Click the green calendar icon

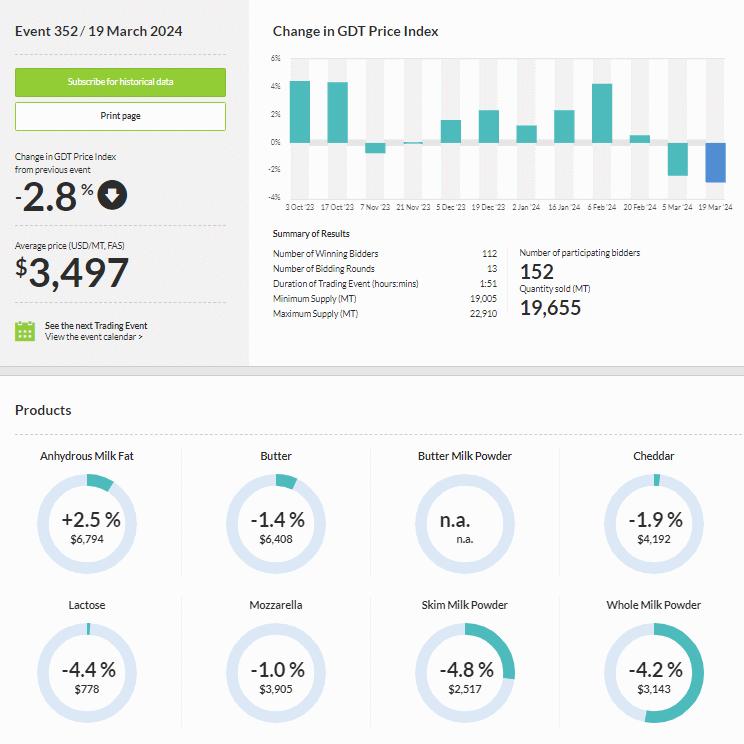[25, 331]
